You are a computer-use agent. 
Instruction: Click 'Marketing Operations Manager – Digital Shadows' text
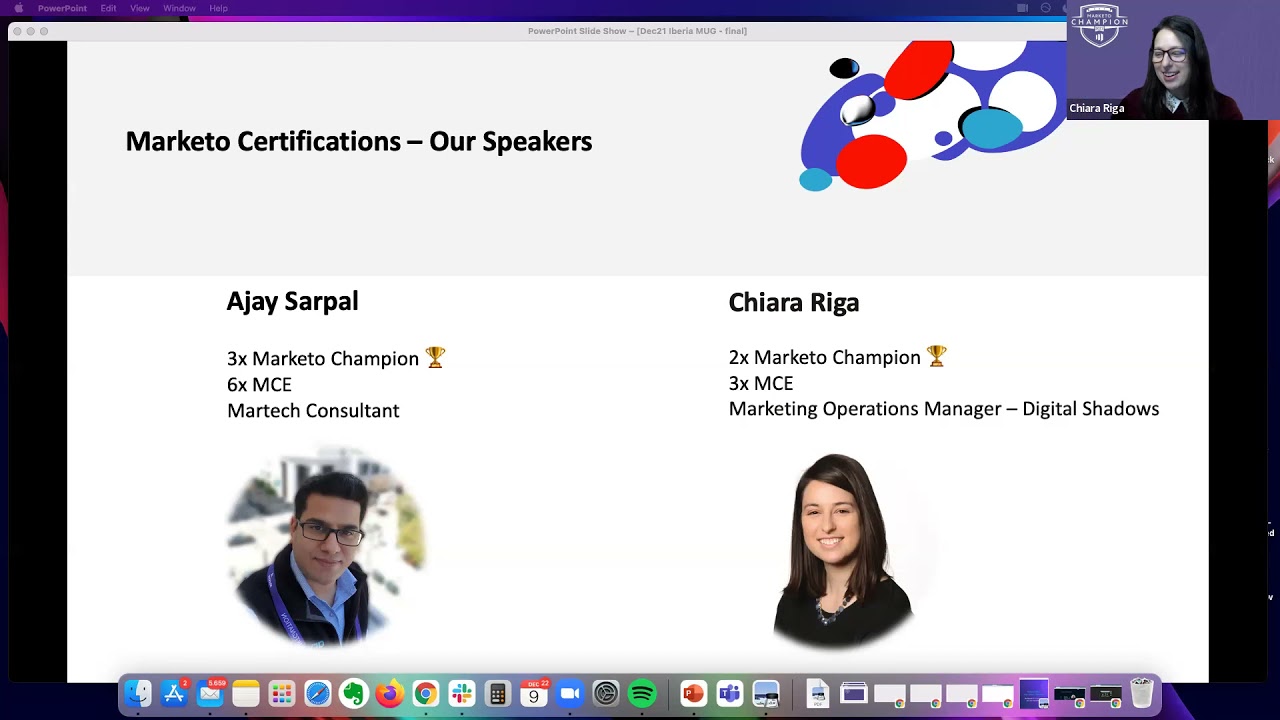click(944, 409)
